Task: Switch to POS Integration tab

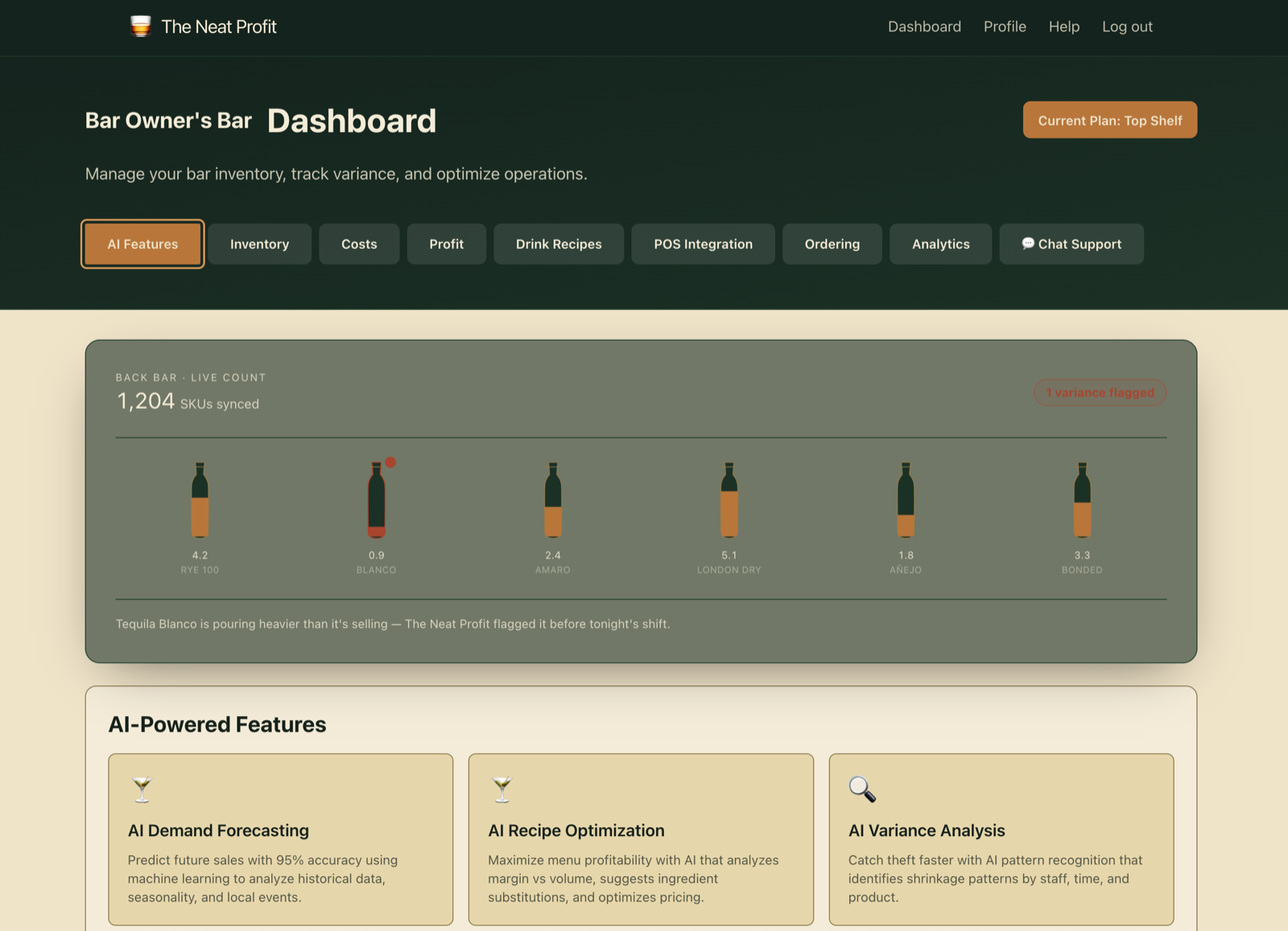Action: tap(703, 244)
